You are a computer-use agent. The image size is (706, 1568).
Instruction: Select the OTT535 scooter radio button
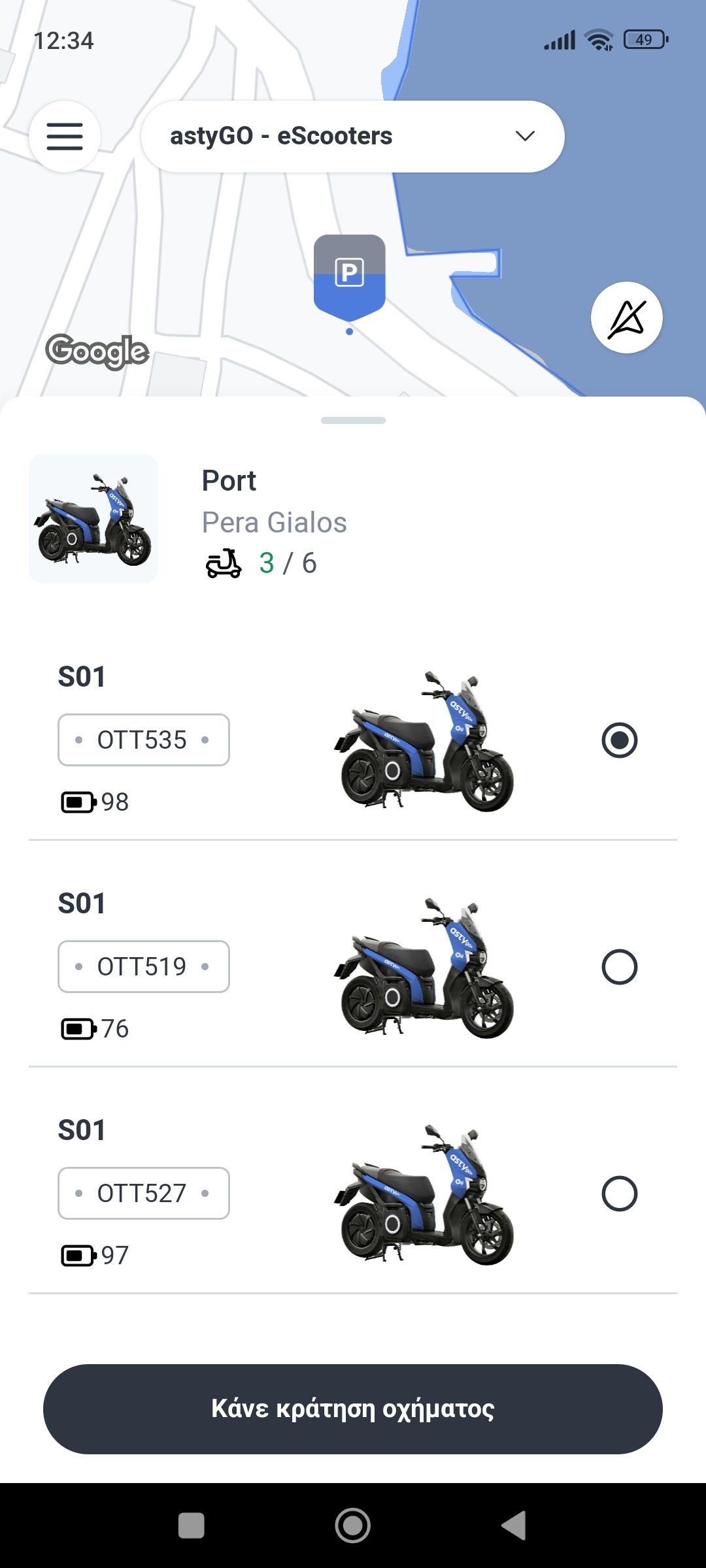point(619,740)
